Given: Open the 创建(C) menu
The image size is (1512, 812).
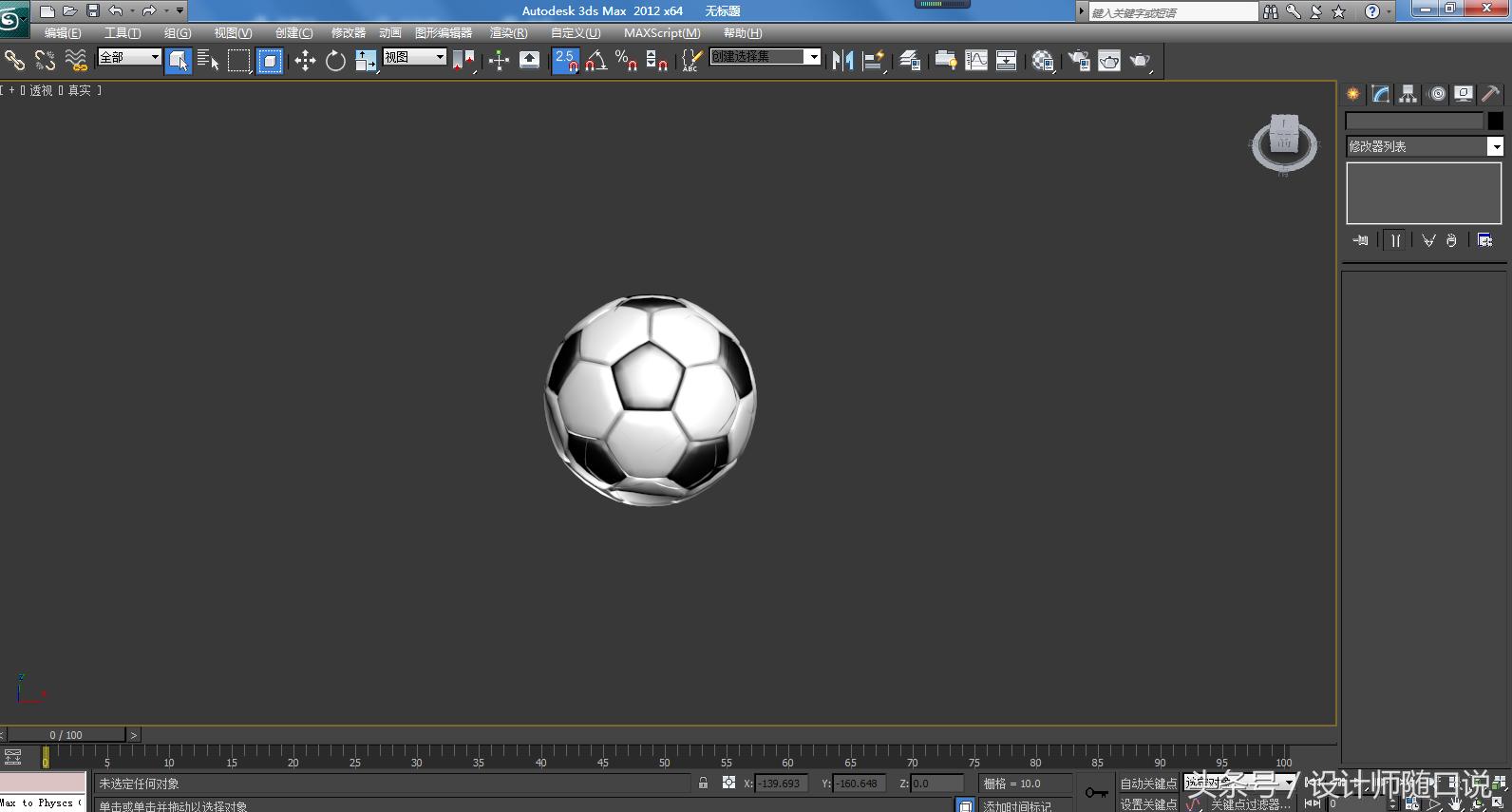Looking at the screenshot, I should point(293,33).
